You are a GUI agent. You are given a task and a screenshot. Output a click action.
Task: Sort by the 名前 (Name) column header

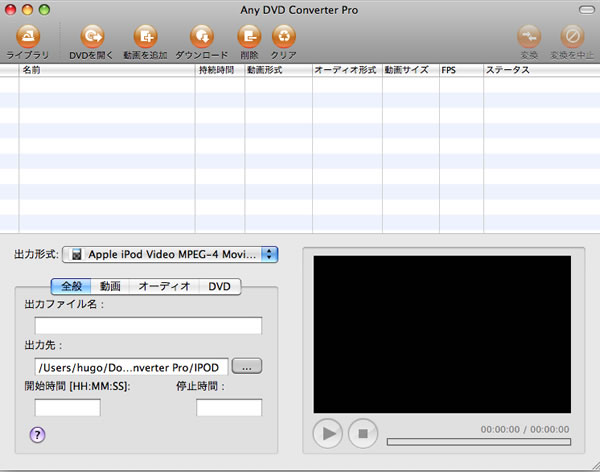pyautogui.click(x=107, y=70)
